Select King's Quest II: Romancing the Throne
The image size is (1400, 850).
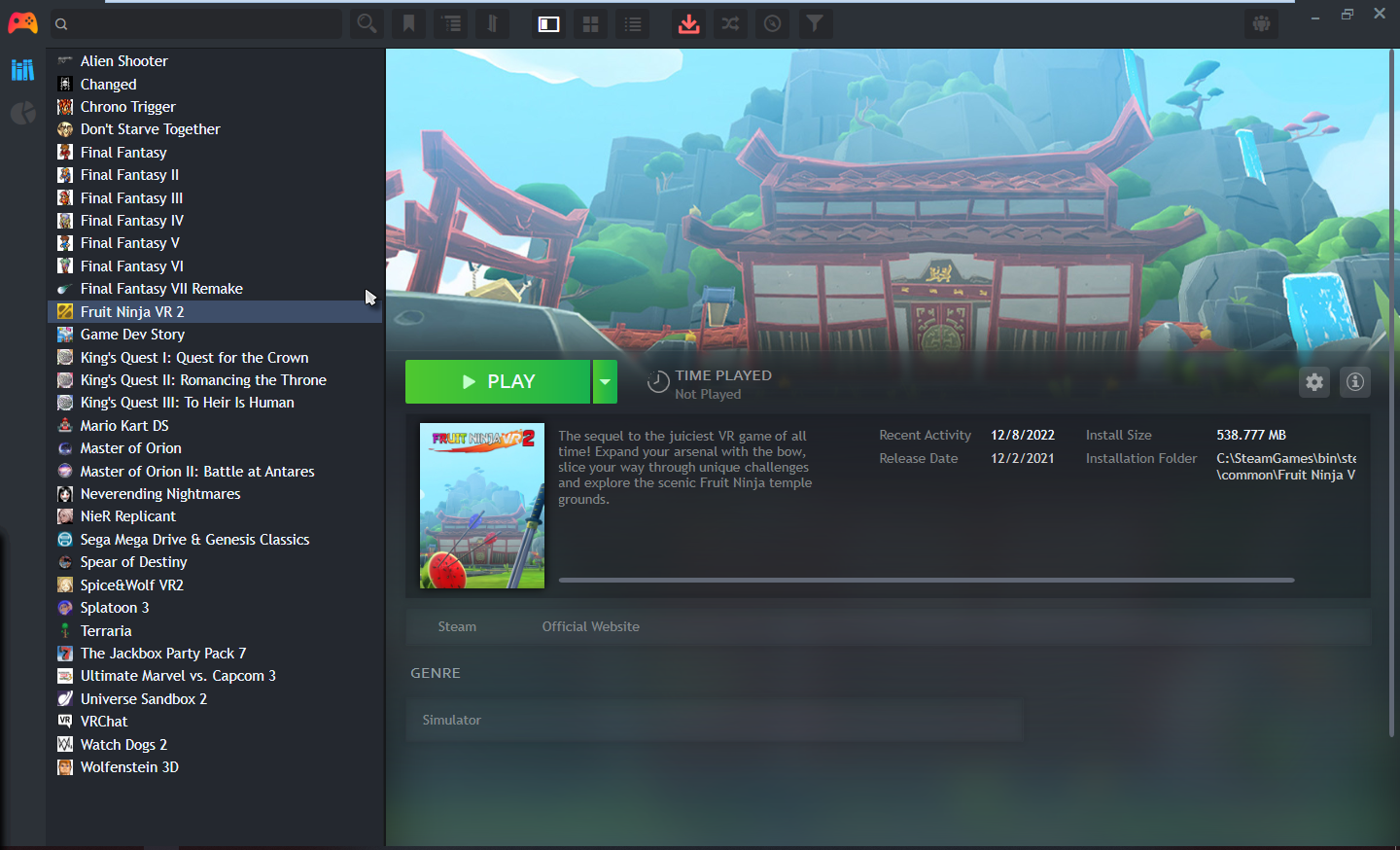click(215, 380)
